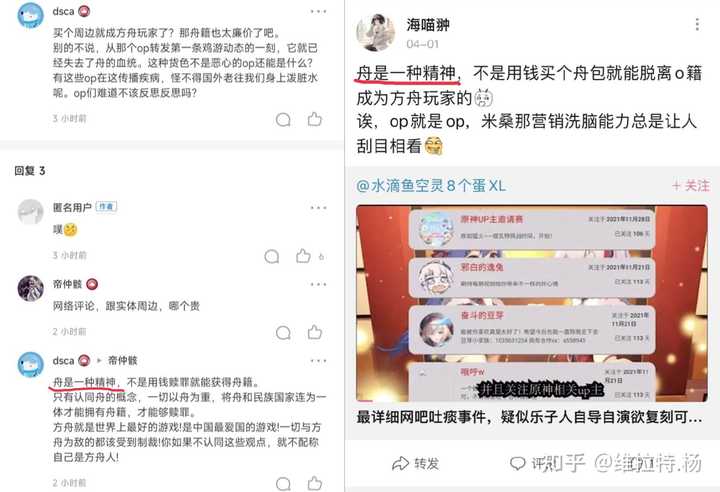Like dsca's bottom reply to 帝仲骸

click(315, 483)
